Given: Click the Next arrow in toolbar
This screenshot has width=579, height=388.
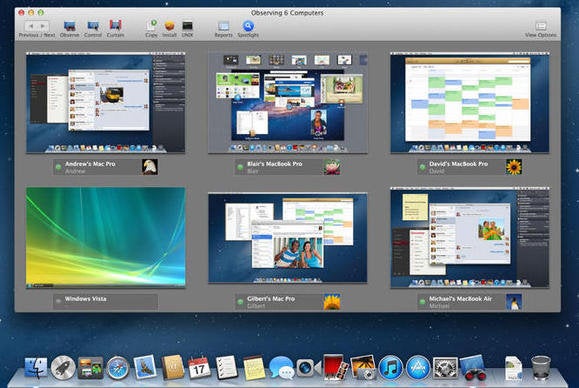Looking at the screenshot, I should pyautogui.click(x=43, y=26).
